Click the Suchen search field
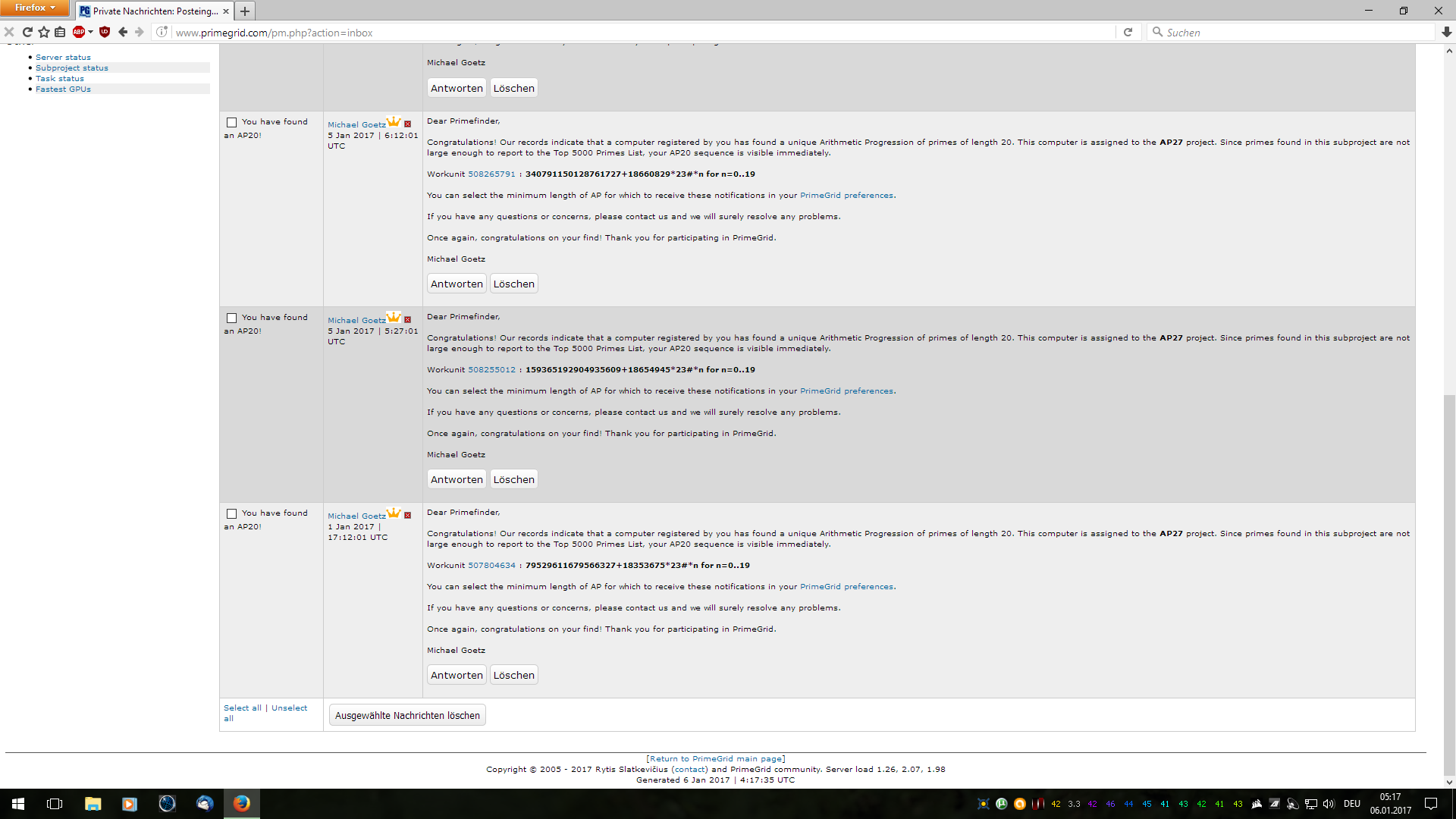 pyautogui.click(x=1289, y=32)
